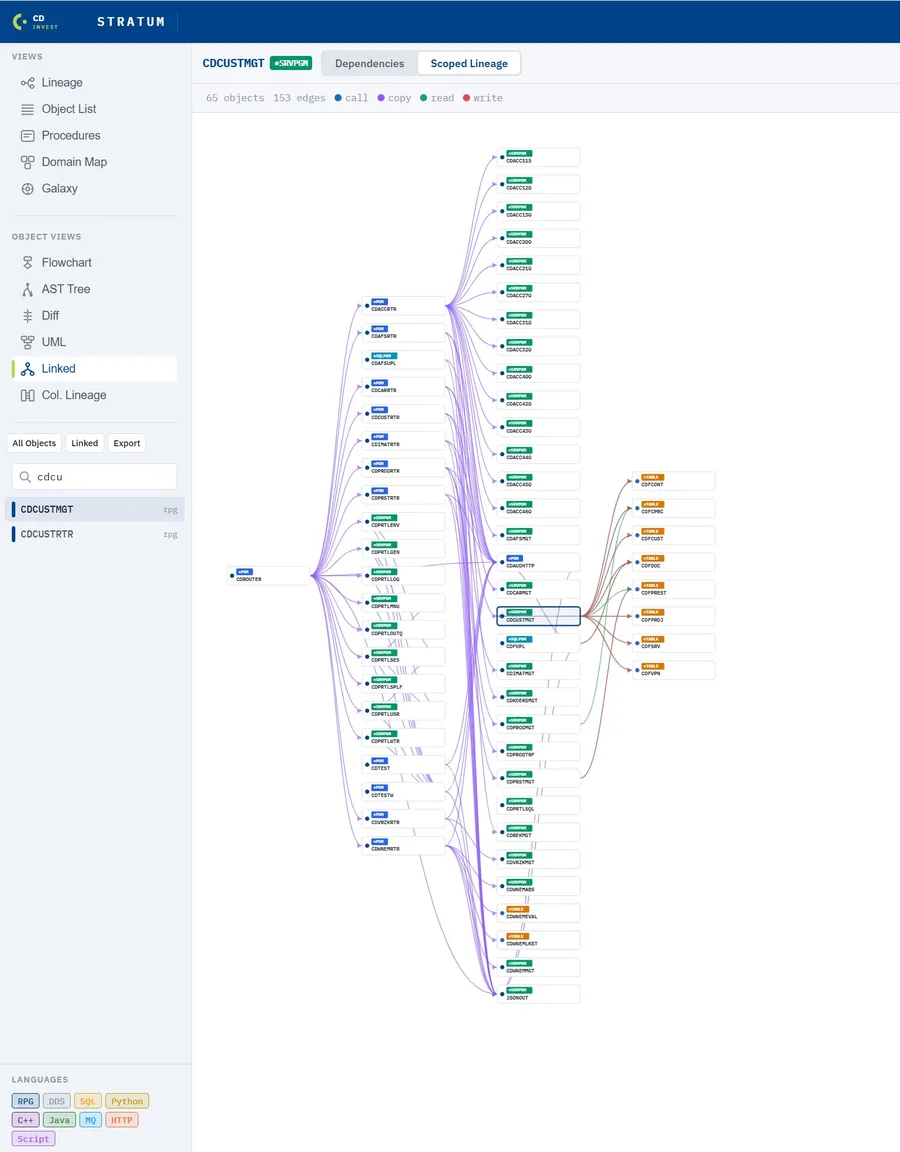The width and height of the screenshot is (900, 1152).
Task: Select CDCUSTRTR in the object list
Action: coord(94,534)
